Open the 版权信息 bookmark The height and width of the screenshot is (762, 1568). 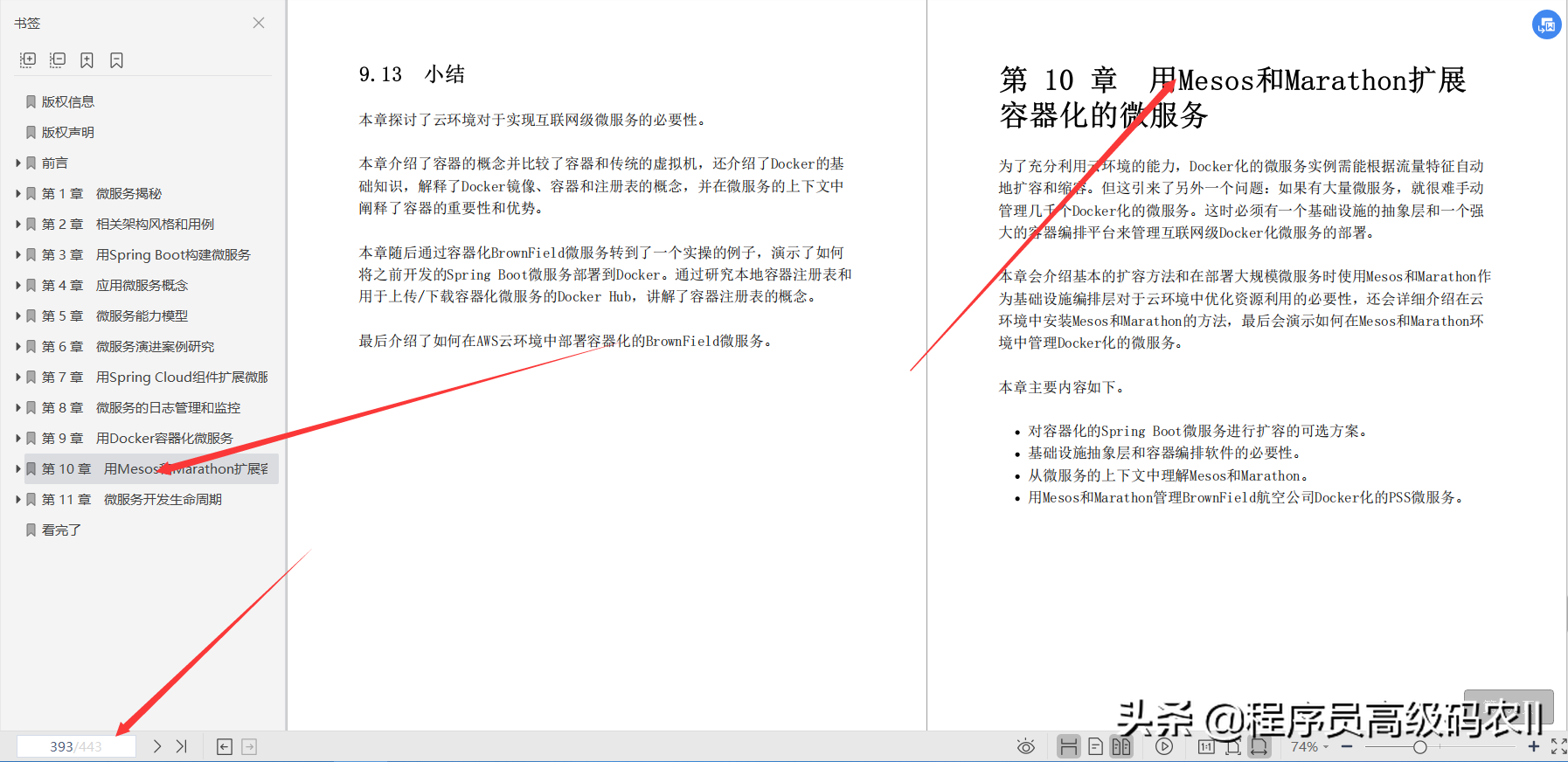pyautogui.click(x=68, y=101)
